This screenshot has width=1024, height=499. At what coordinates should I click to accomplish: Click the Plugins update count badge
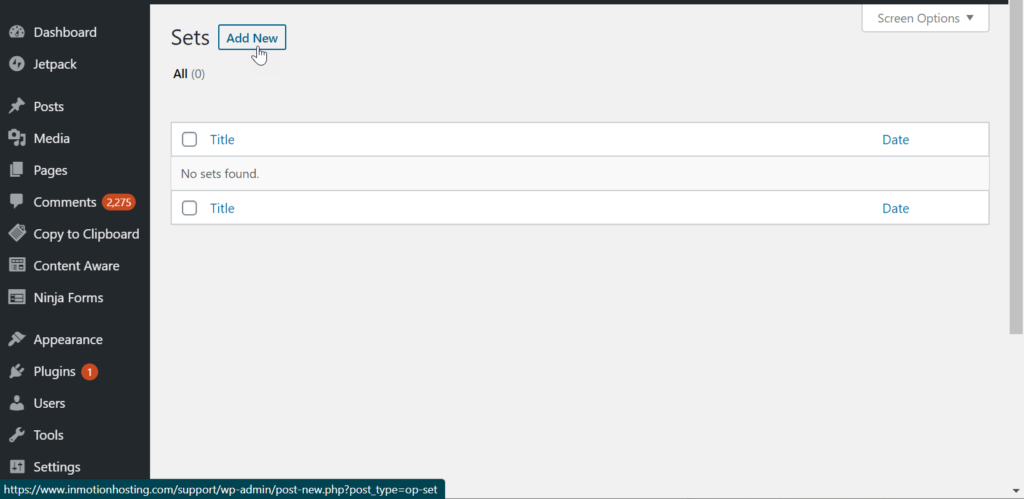[89, 372]
